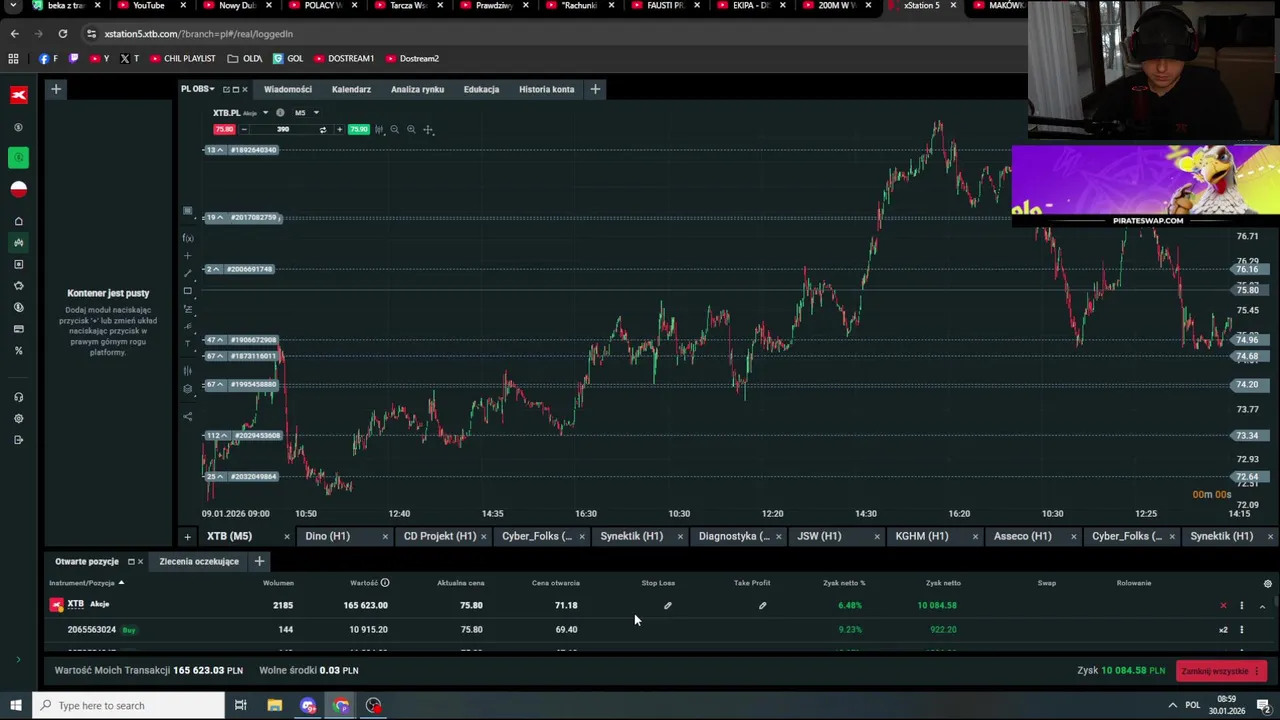Click the XTB.PL instrument info icon

coord(280,113)
